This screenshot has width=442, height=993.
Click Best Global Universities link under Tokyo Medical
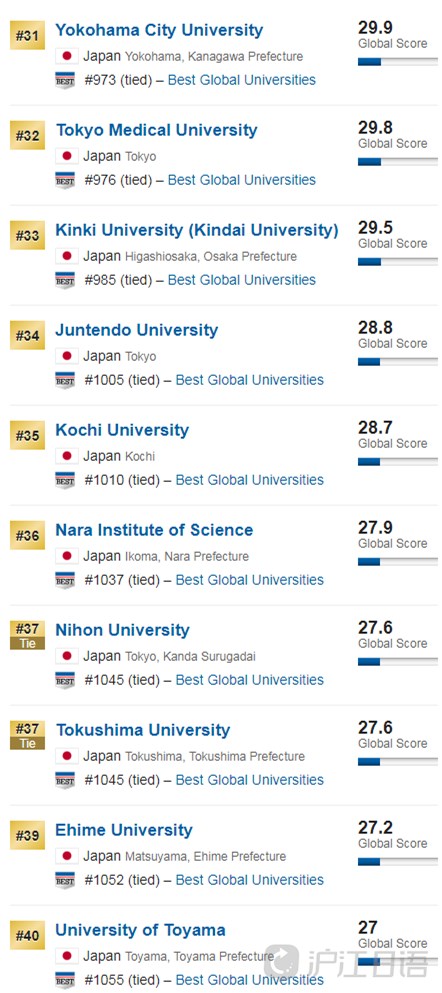pos(241,180)
